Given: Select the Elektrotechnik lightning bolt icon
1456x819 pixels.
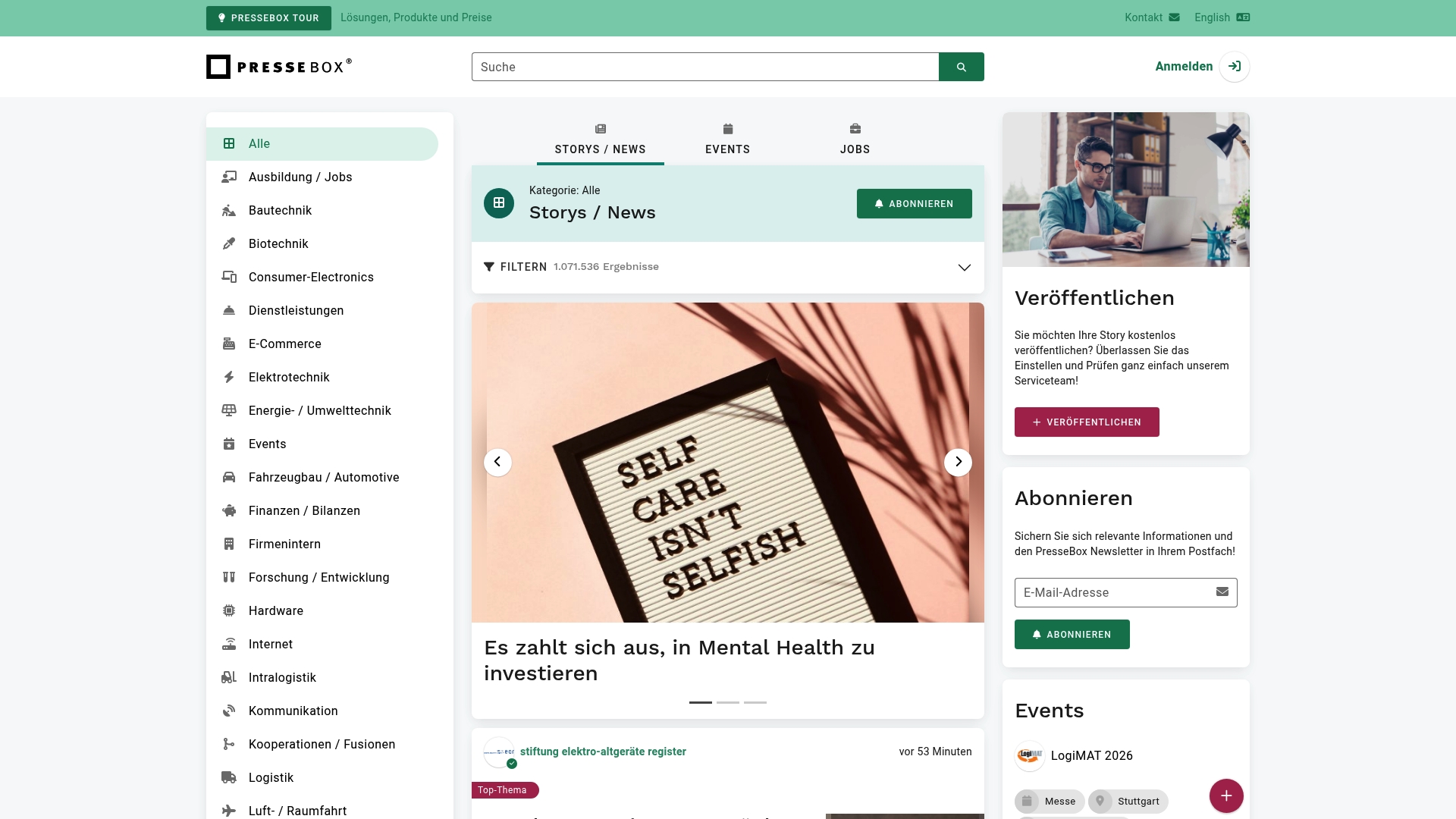Looking at the screenshot, I should click(229, 377).
